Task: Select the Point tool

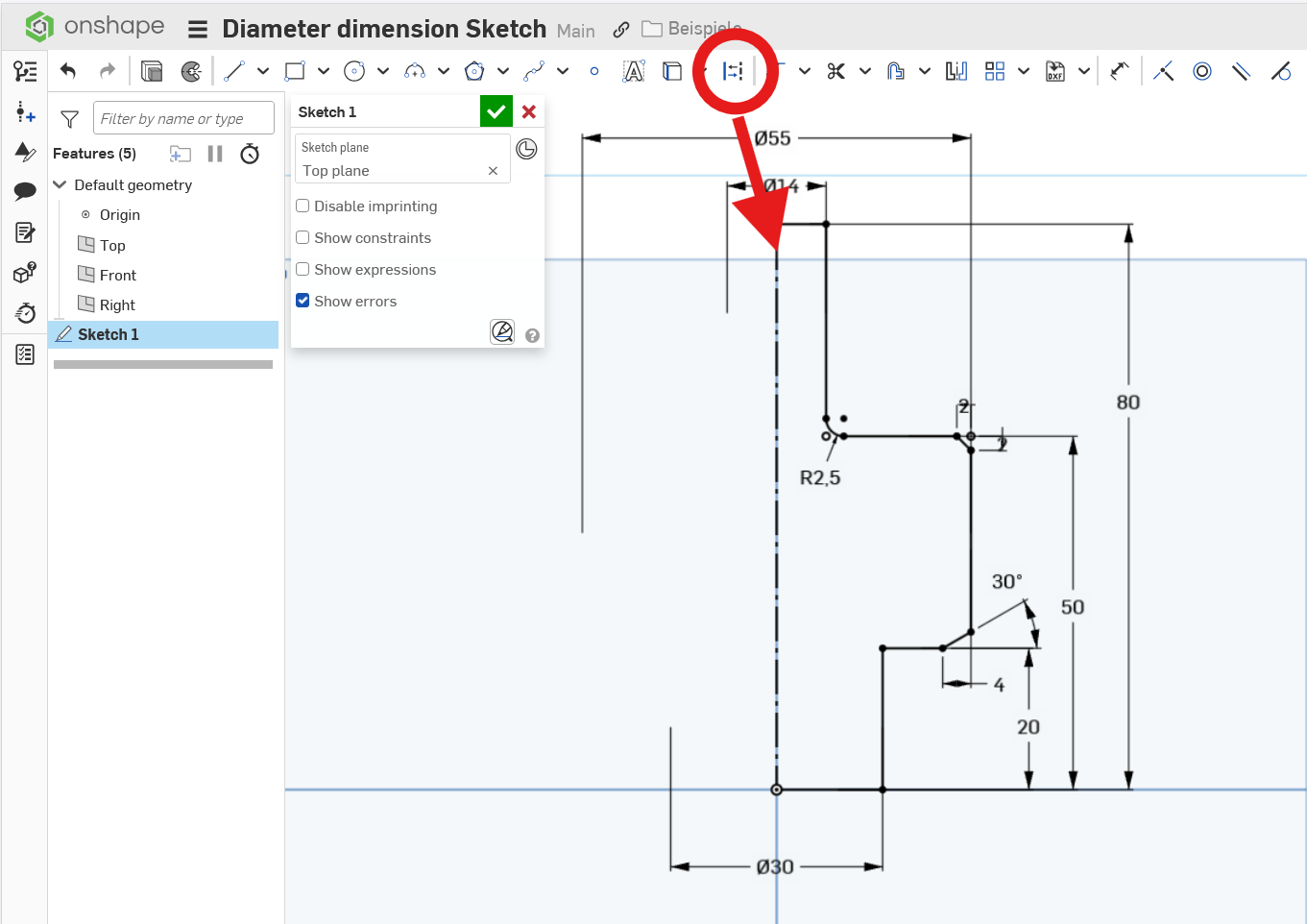Action: 594,71
